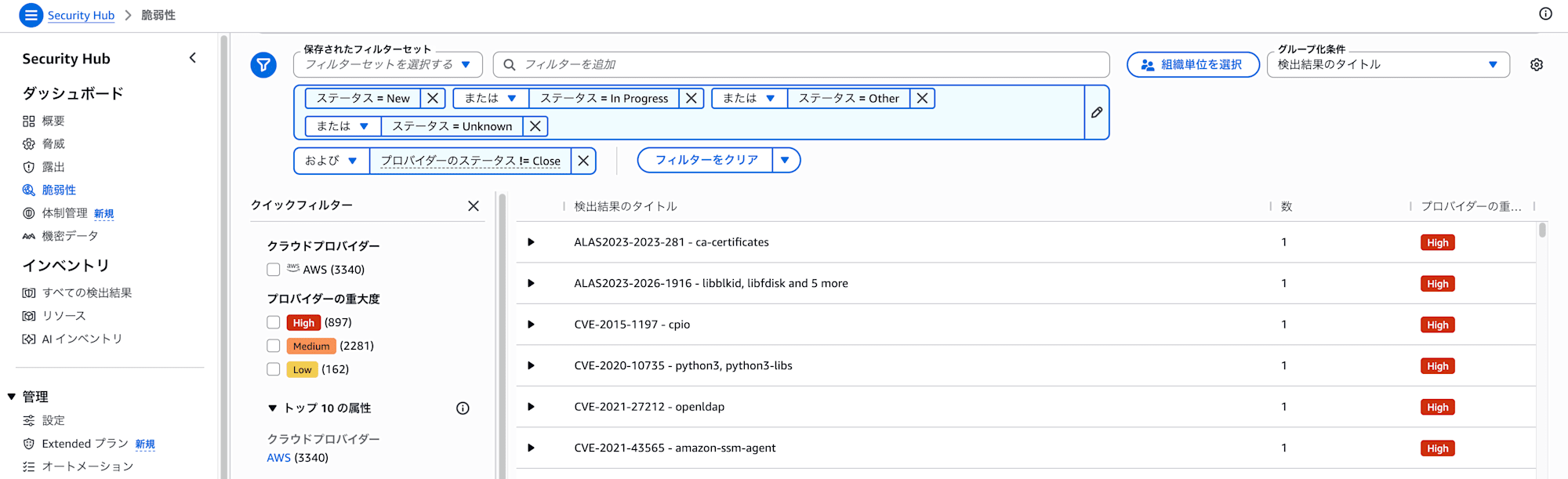Image resolution: width=1568 pixels, height=479 pixels.
Task: Click the ステータス = Unknown filter chip
Action: (452, 126)
